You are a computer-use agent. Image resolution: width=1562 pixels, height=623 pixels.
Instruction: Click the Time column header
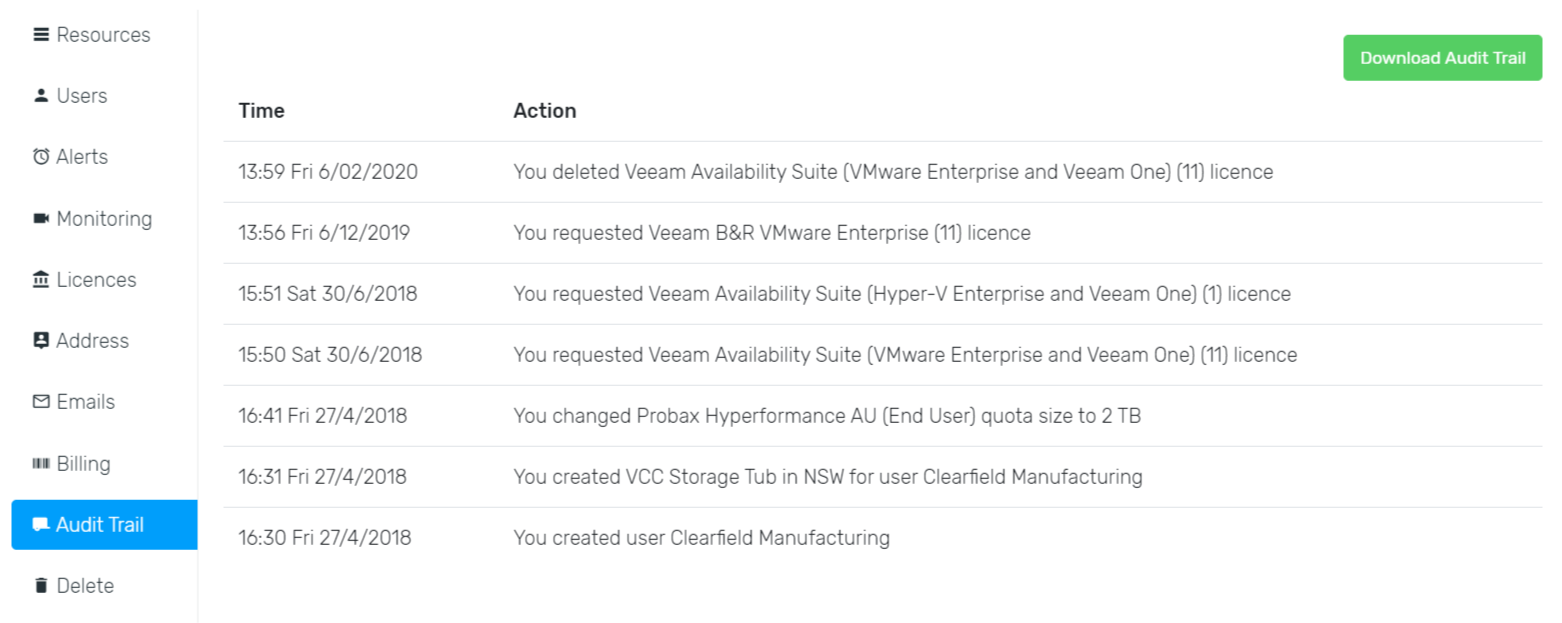[x=261, y=111]
